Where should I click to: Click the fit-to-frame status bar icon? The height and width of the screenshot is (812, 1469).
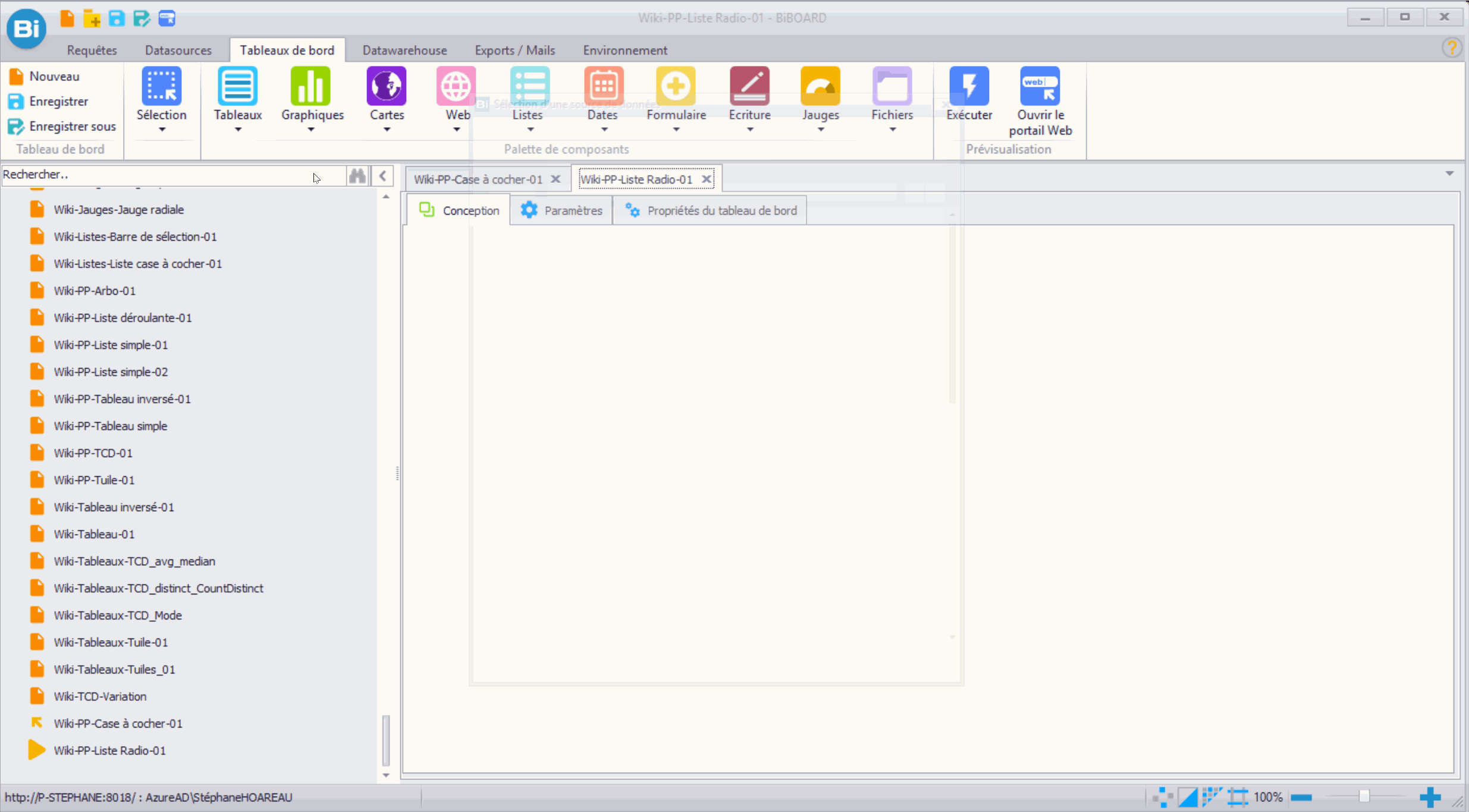point(1238,797)
